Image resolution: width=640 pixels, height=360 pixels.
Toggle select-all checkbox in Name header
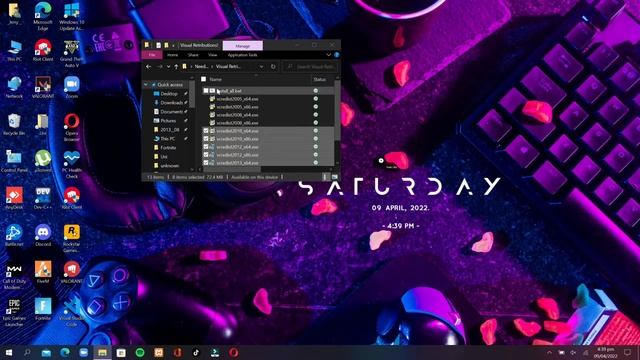[204, 79]
